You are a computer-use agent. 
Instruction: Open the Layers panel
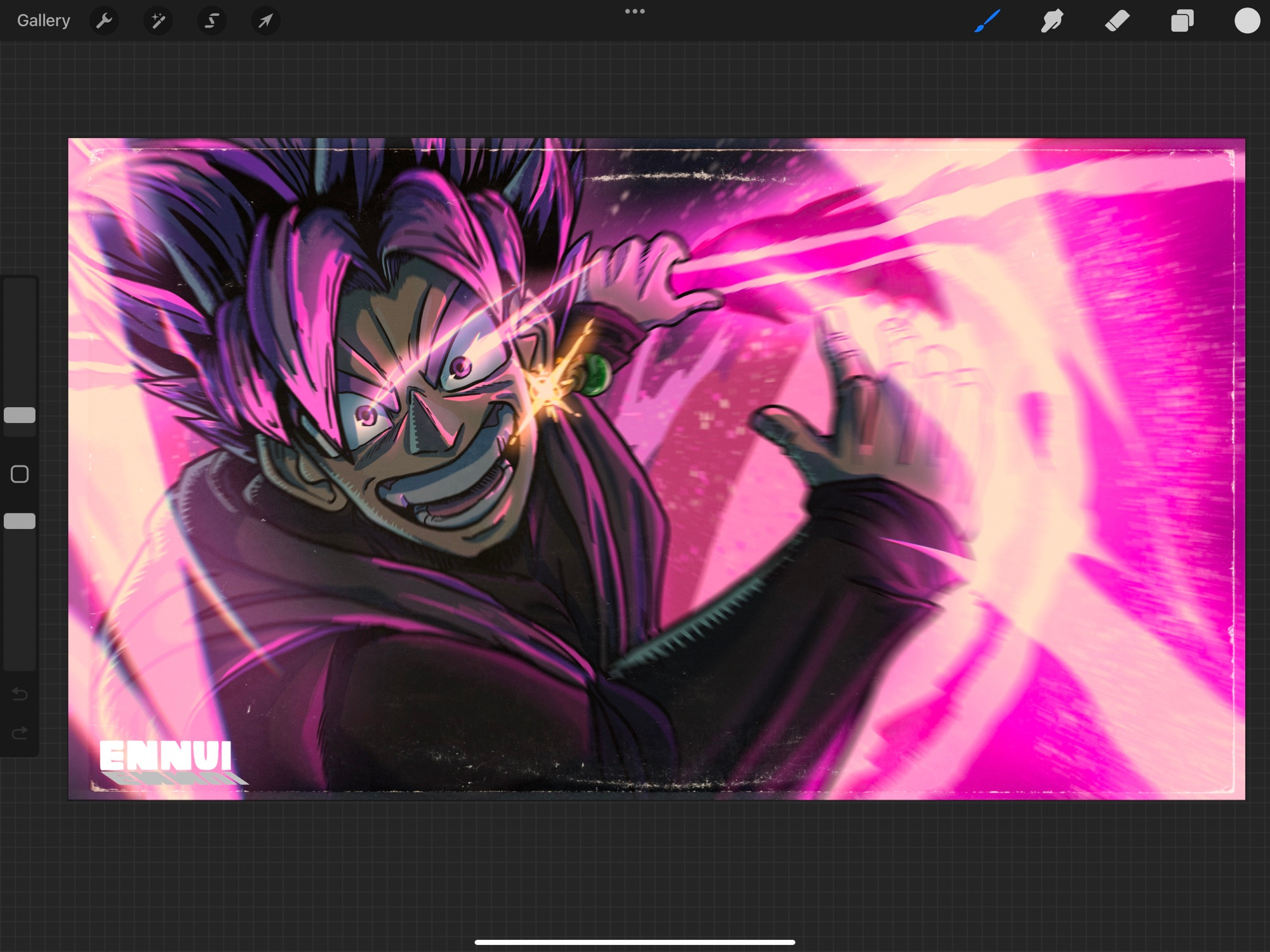point(1182,21)
